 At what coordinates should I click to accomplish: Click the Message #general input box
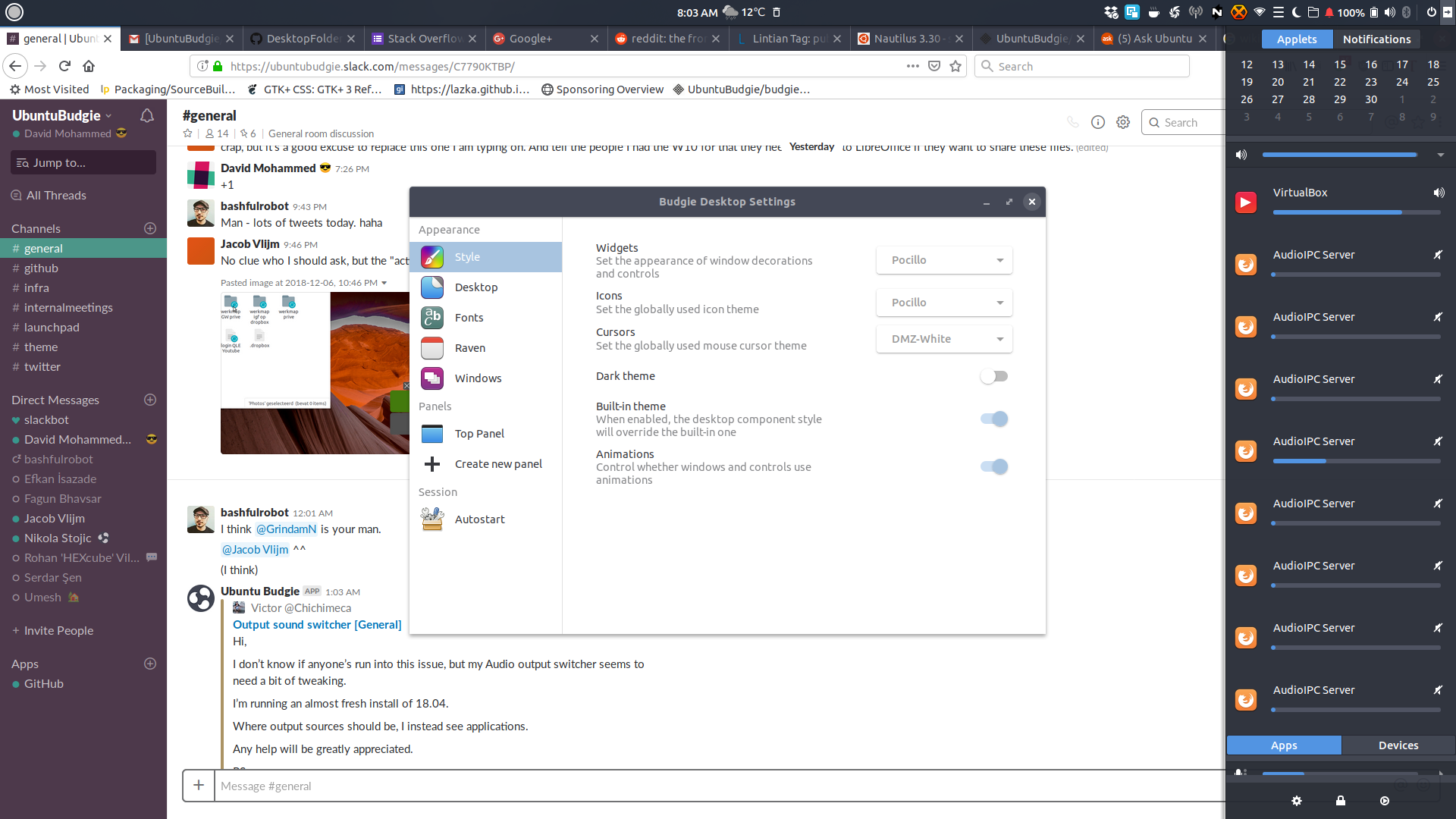point(720,786)
